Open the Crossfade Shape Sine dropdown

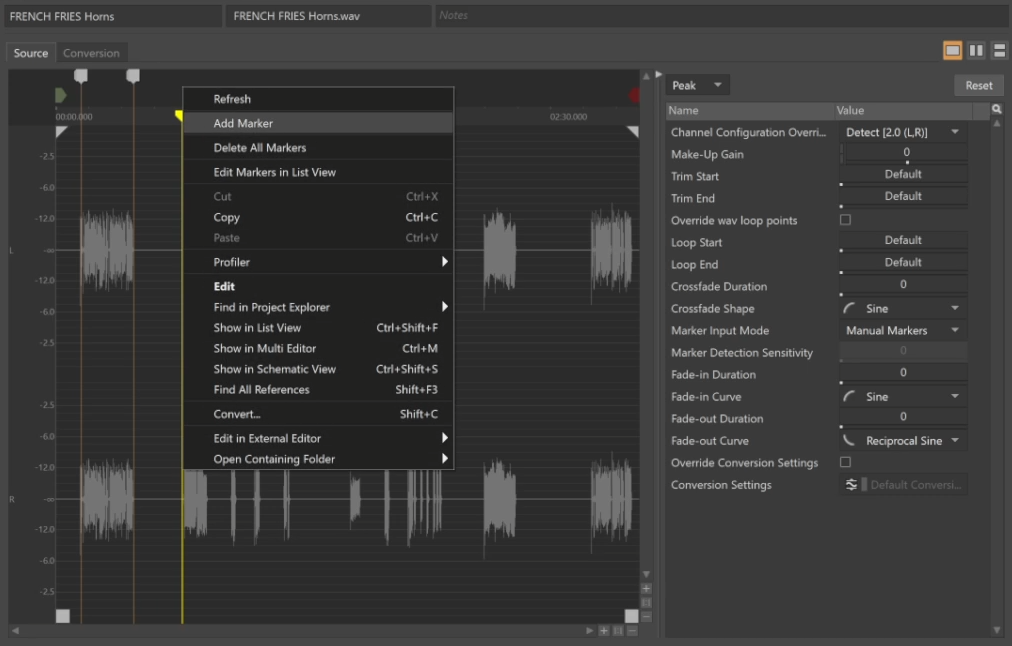click(902, 308)
